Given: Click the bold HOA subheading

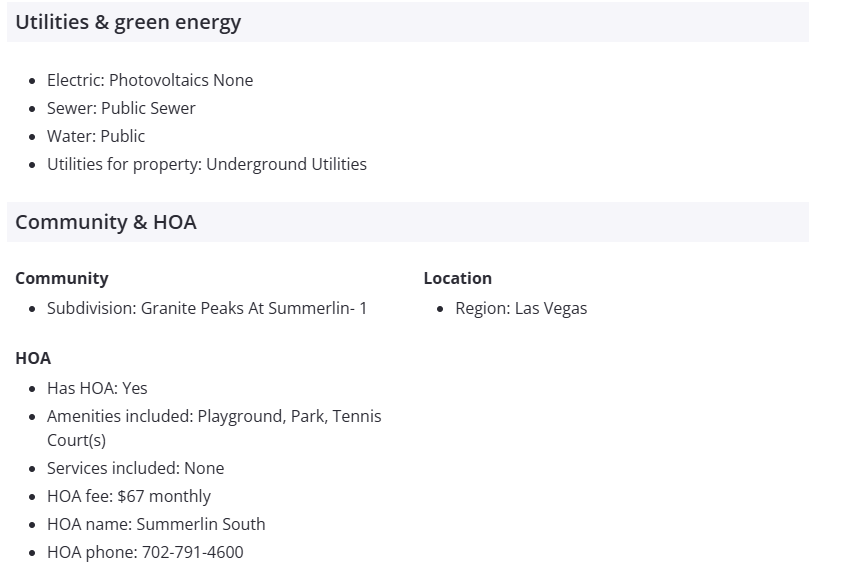Looking at the screenshot, I should [33, 358].
